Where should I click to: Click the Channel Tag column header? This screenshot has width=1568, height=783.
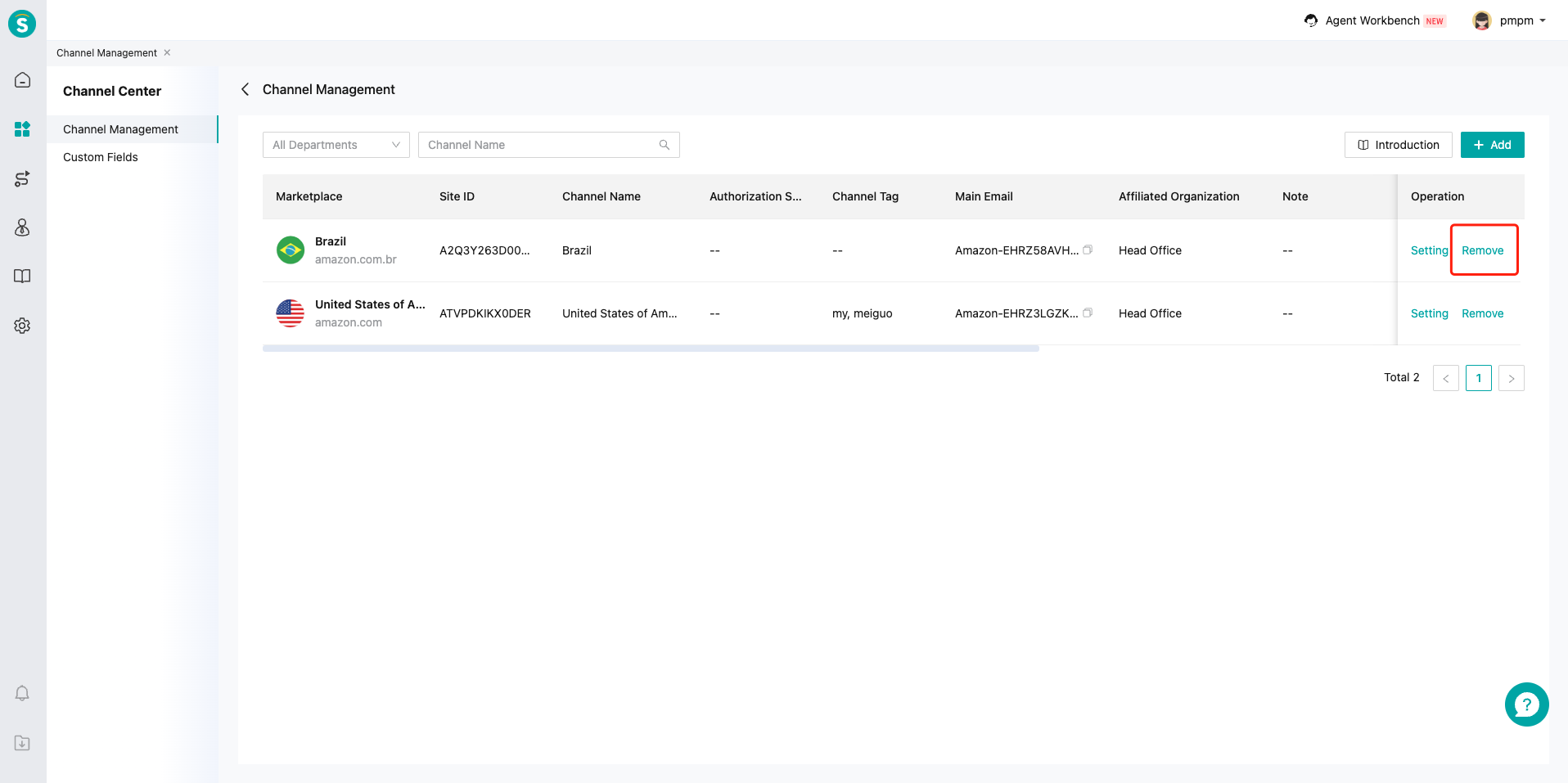tap(865, 196)
